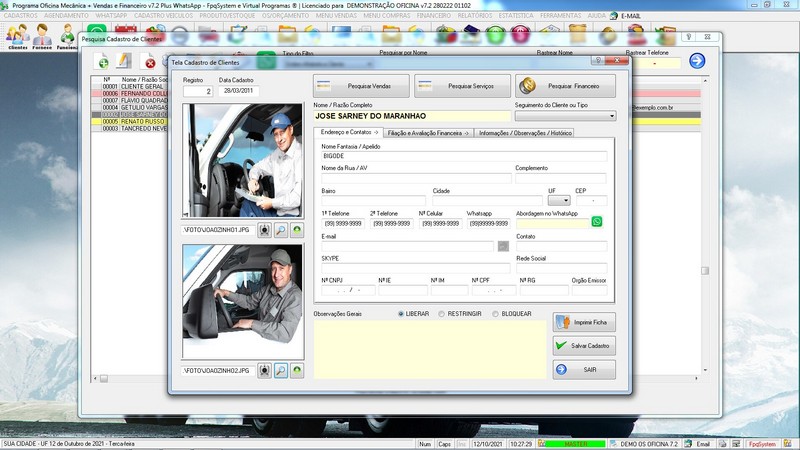Select the BLOQUEAR radio option
The height and width of the screenshot is (450, 800).
pyautogui.click(x=495, y=313)
